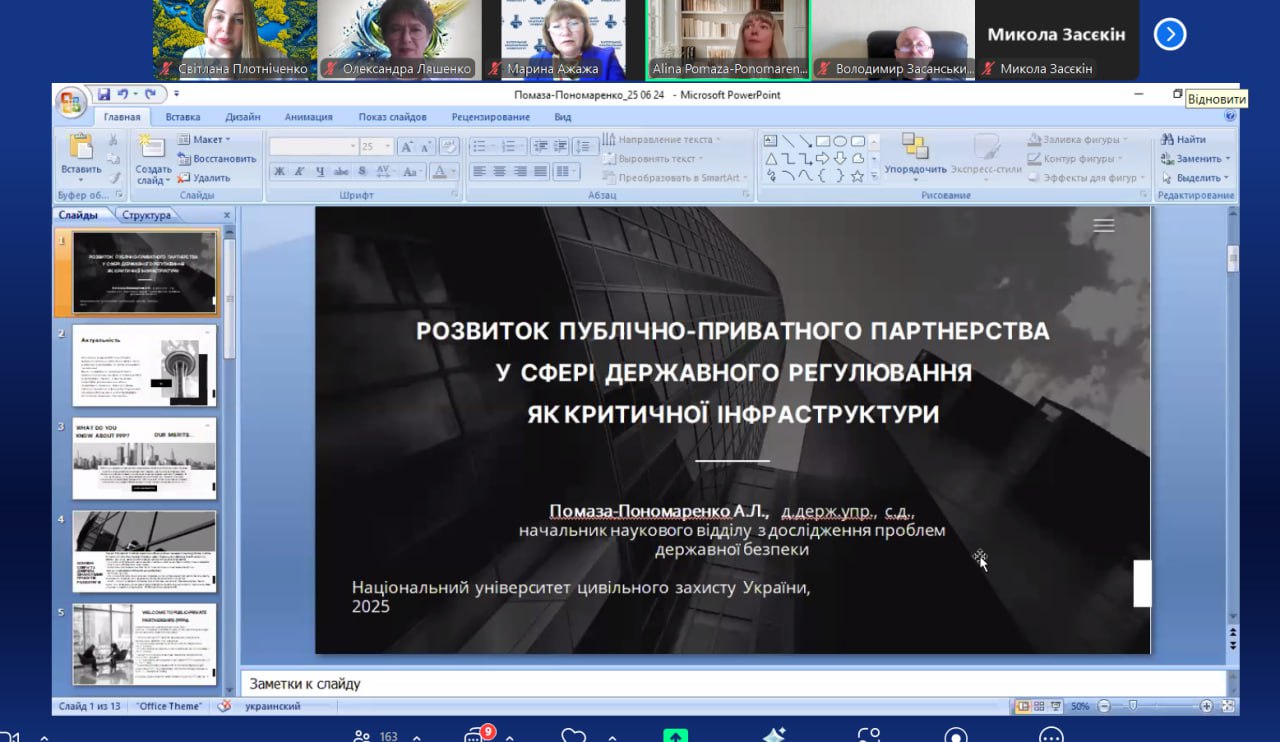The image size is (1280, 742).
Task: Click Удалить to delete slide
Action: (204, 178)
